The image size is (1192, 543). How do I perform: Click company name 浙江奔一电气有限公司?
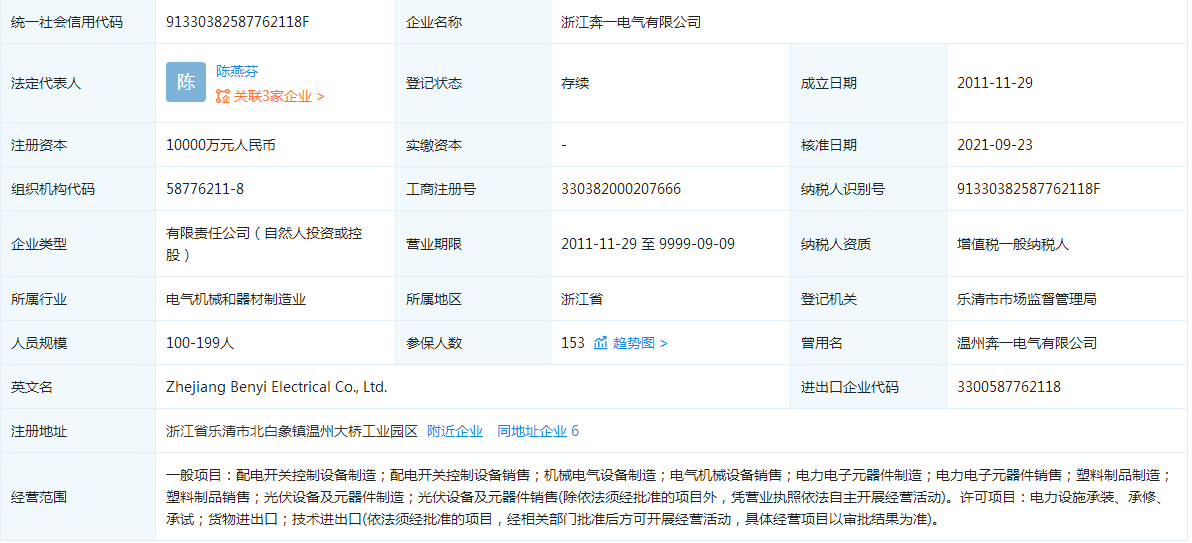[631, 22]
